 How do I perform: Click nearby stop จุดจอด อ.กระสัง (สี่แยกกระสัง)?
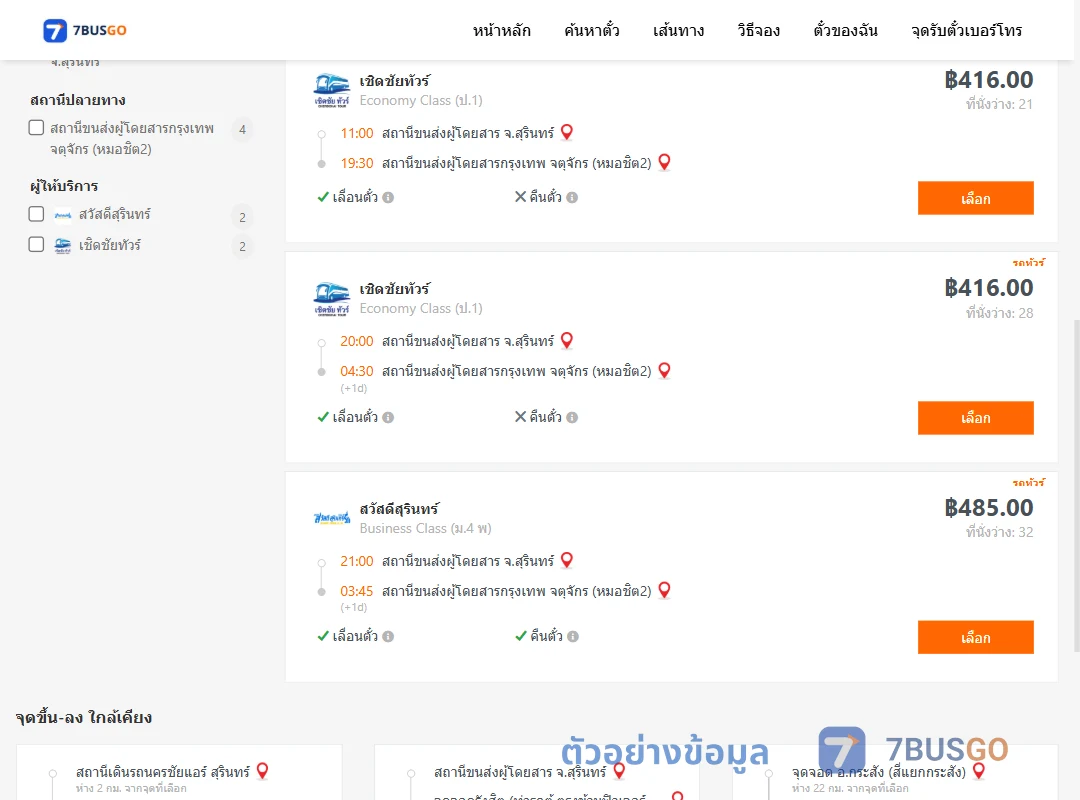tap(878, 772)
